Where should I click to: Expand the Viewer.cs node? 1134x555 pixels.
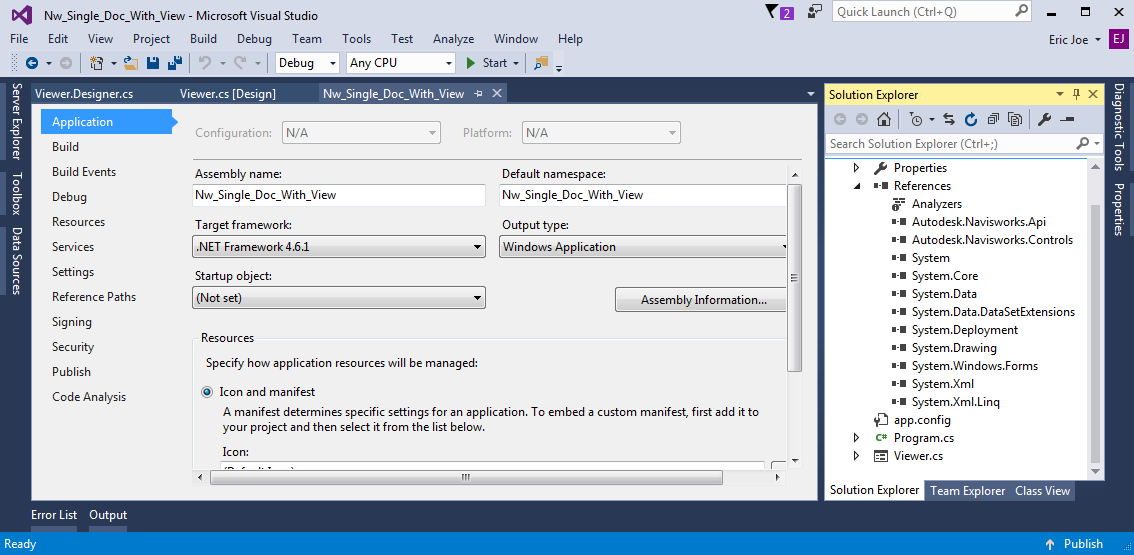tap(856, 456)
